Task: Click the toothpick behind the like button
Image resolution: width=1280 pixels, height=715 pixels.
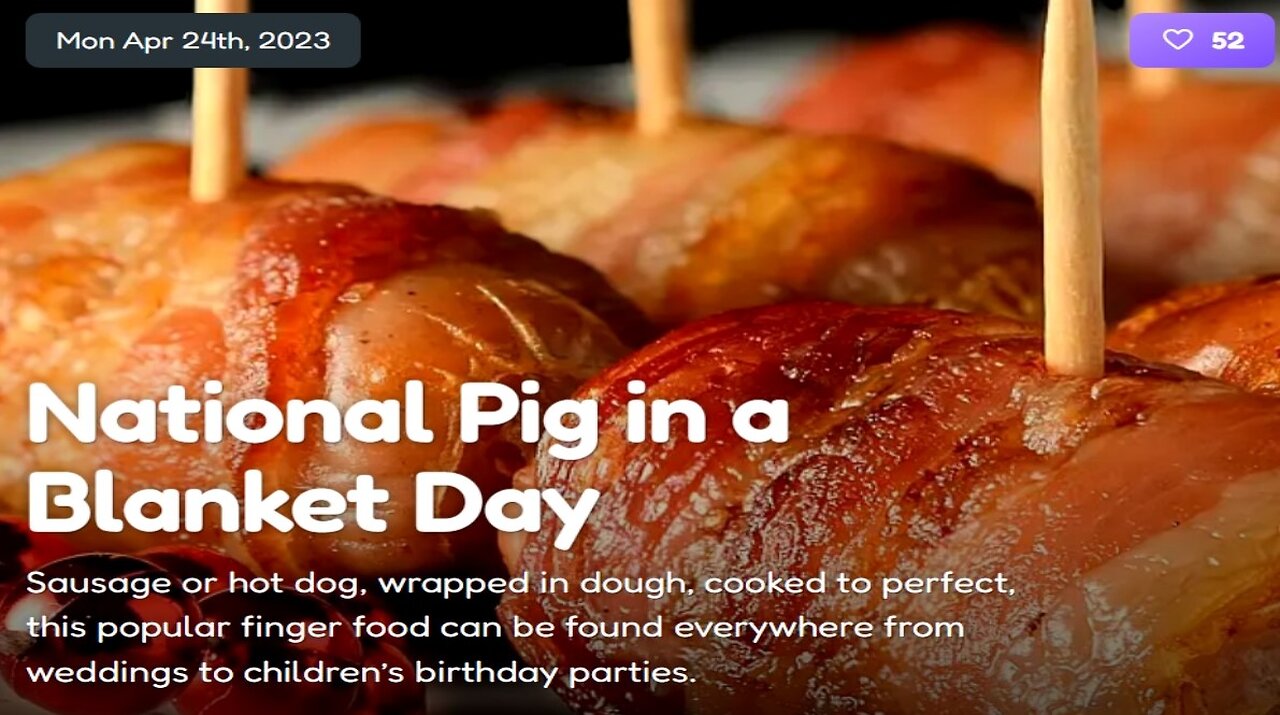Action: [x=1154, y=47]
